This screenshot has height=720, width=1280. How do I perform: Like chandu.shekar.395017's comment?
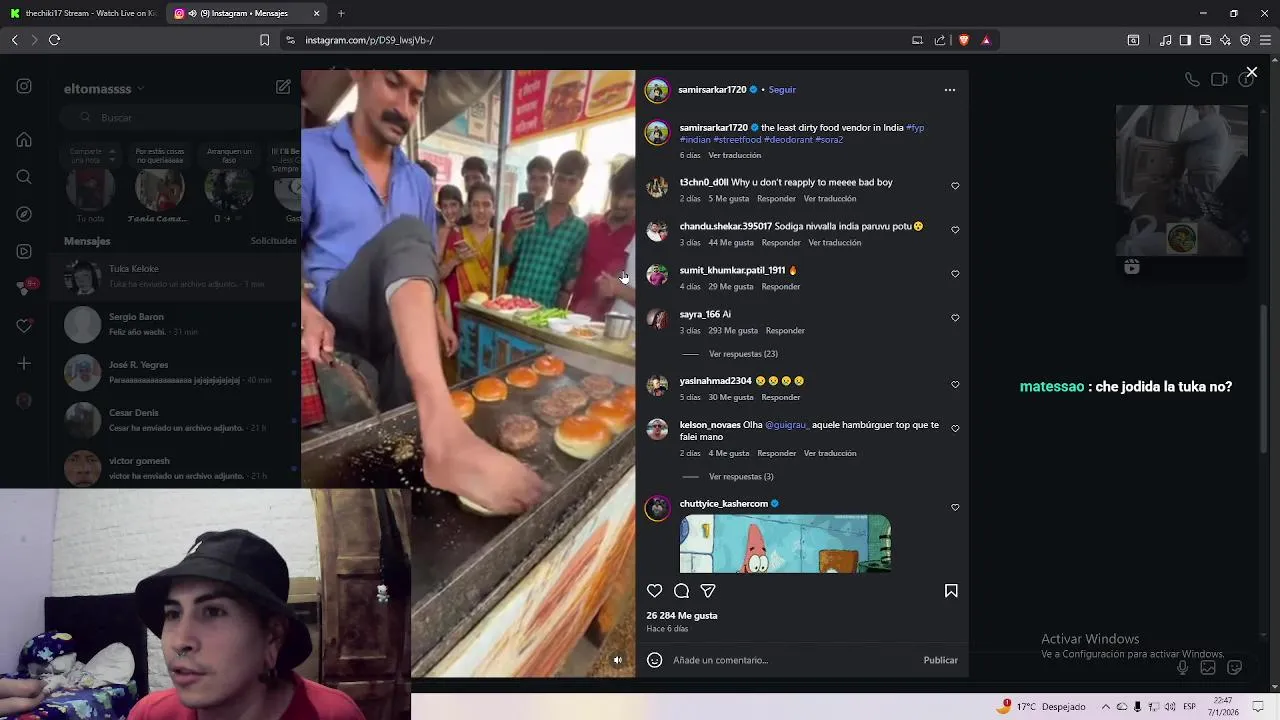(955, 230)
